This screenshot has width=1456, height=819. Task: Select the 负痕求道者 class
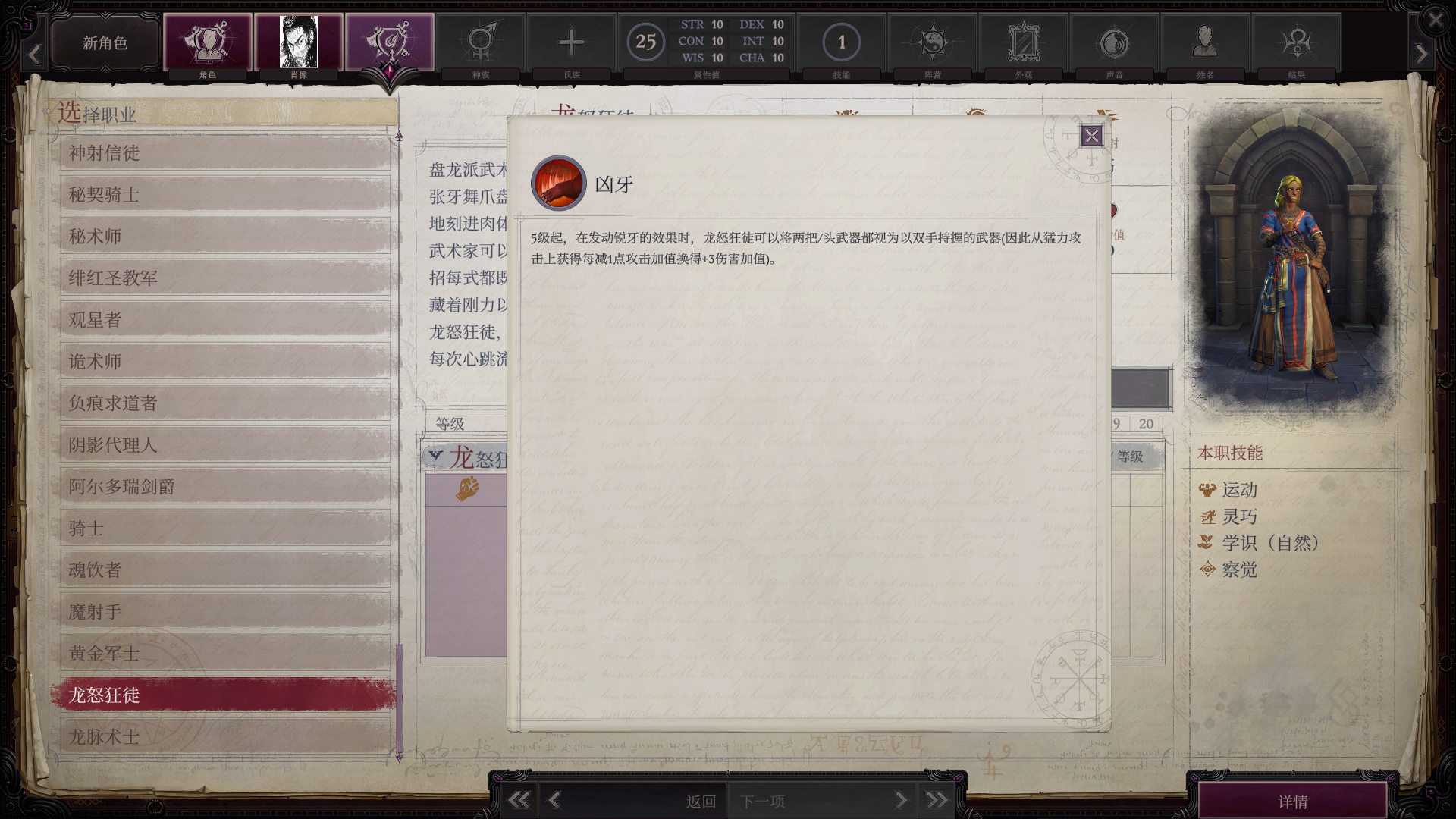(225, 403)
